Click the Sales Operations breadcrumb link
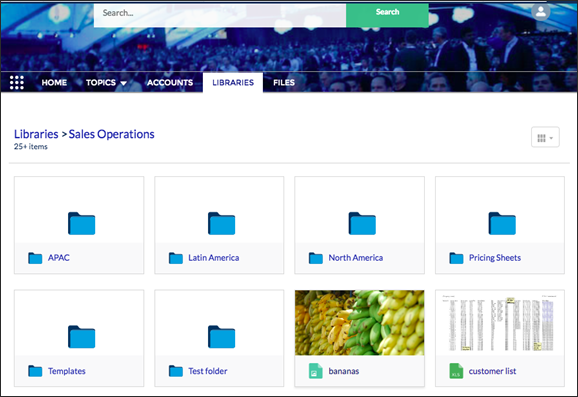 tap(111, 134)
